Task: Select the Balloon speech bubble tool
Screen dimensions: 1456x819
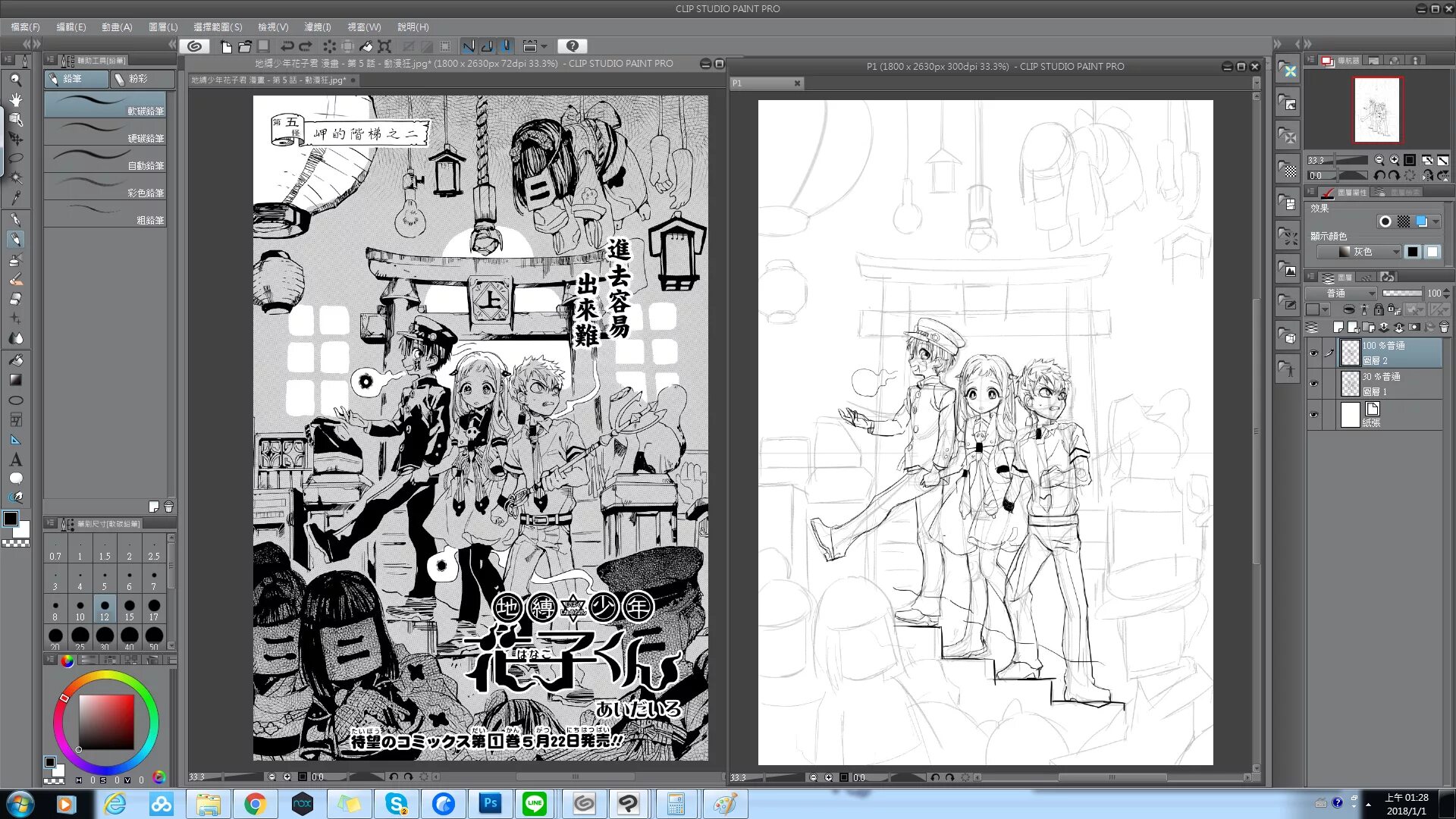Action: click(x=15, y=479)
